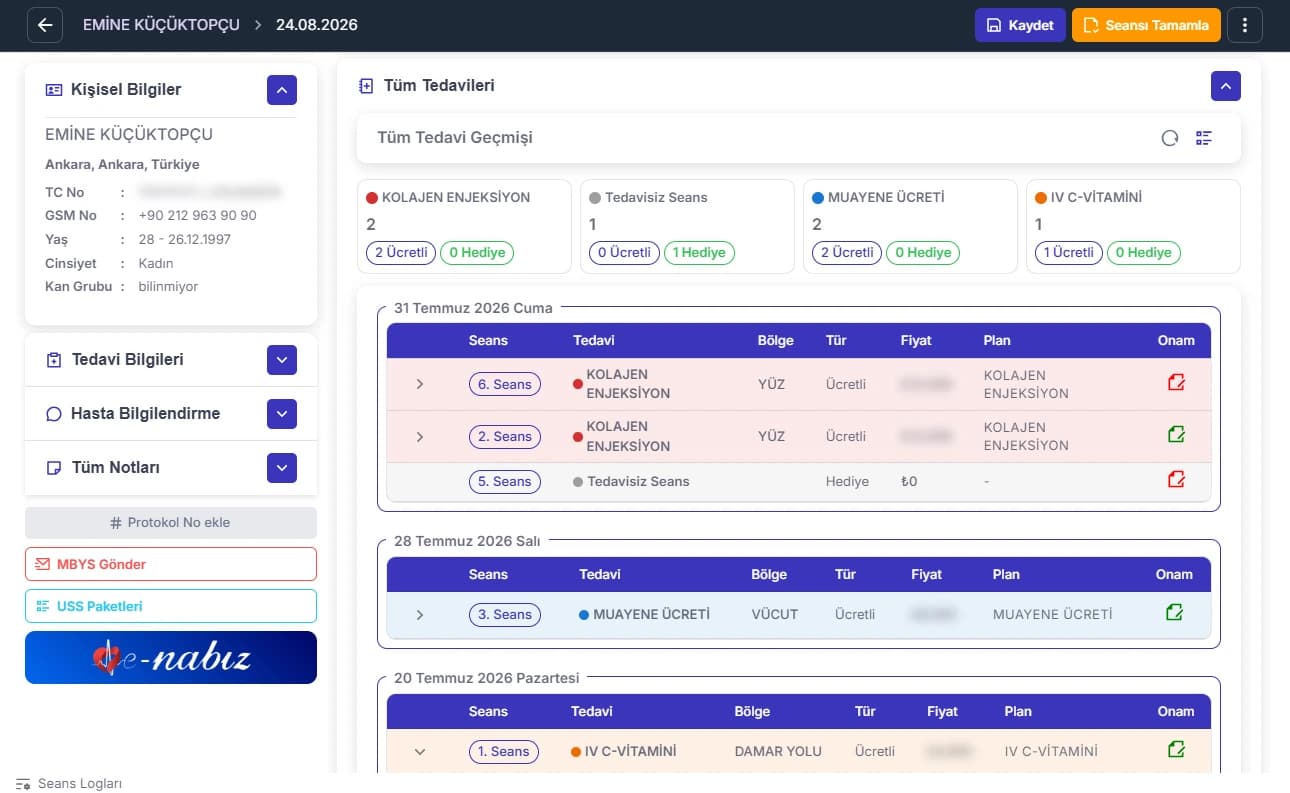Viewport: 1290px width, 793px height.
Task: Select the Tedavisiz Seans summary card
Action: (x=687, y=227)
